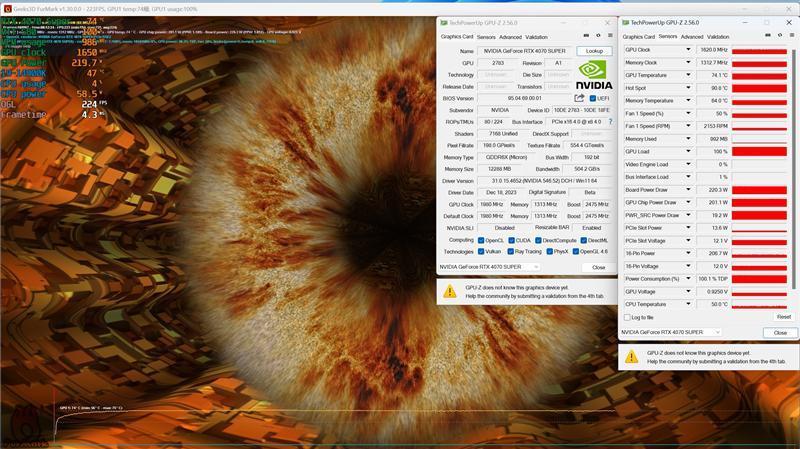Viewport: 800px width, 449px height.
Task: Open Video Engine Load dropdown arrow
Action: (x=688, y=164)
